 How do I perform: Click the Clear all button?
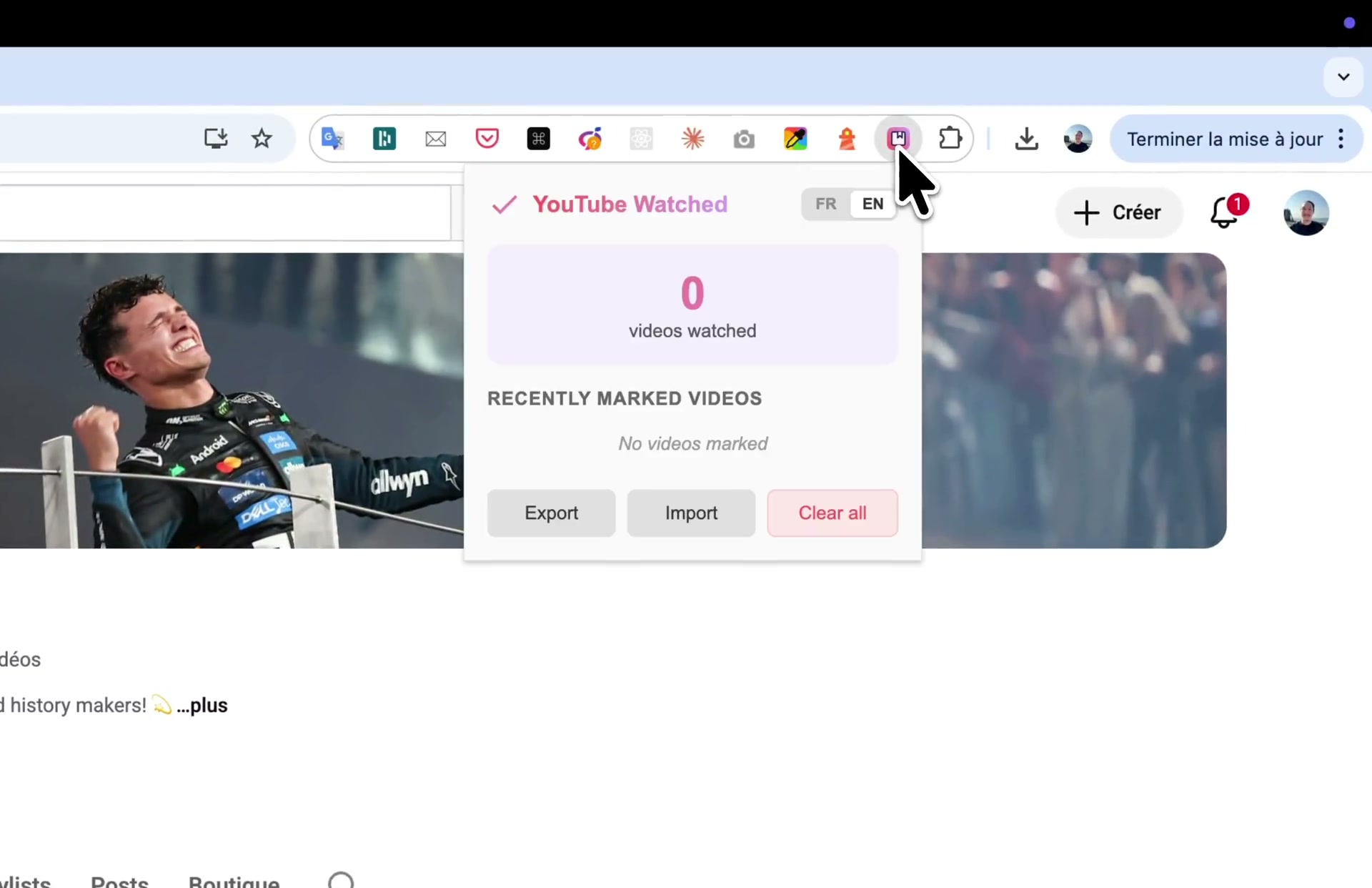click(x=832, y=513)
